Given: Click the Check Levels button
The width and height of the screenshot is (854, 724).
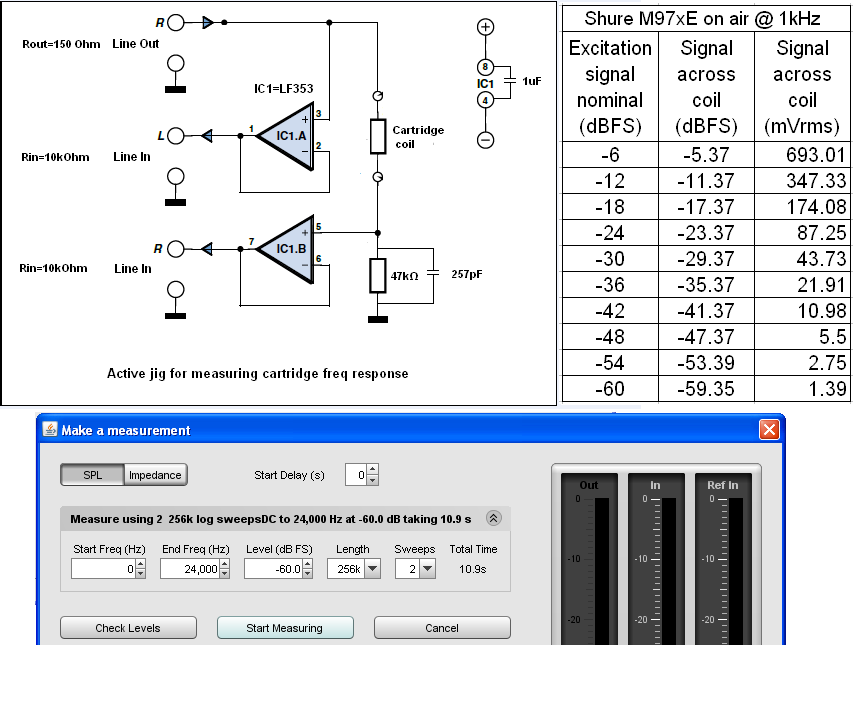Looking at the screenshot, I should coord(128,628).
